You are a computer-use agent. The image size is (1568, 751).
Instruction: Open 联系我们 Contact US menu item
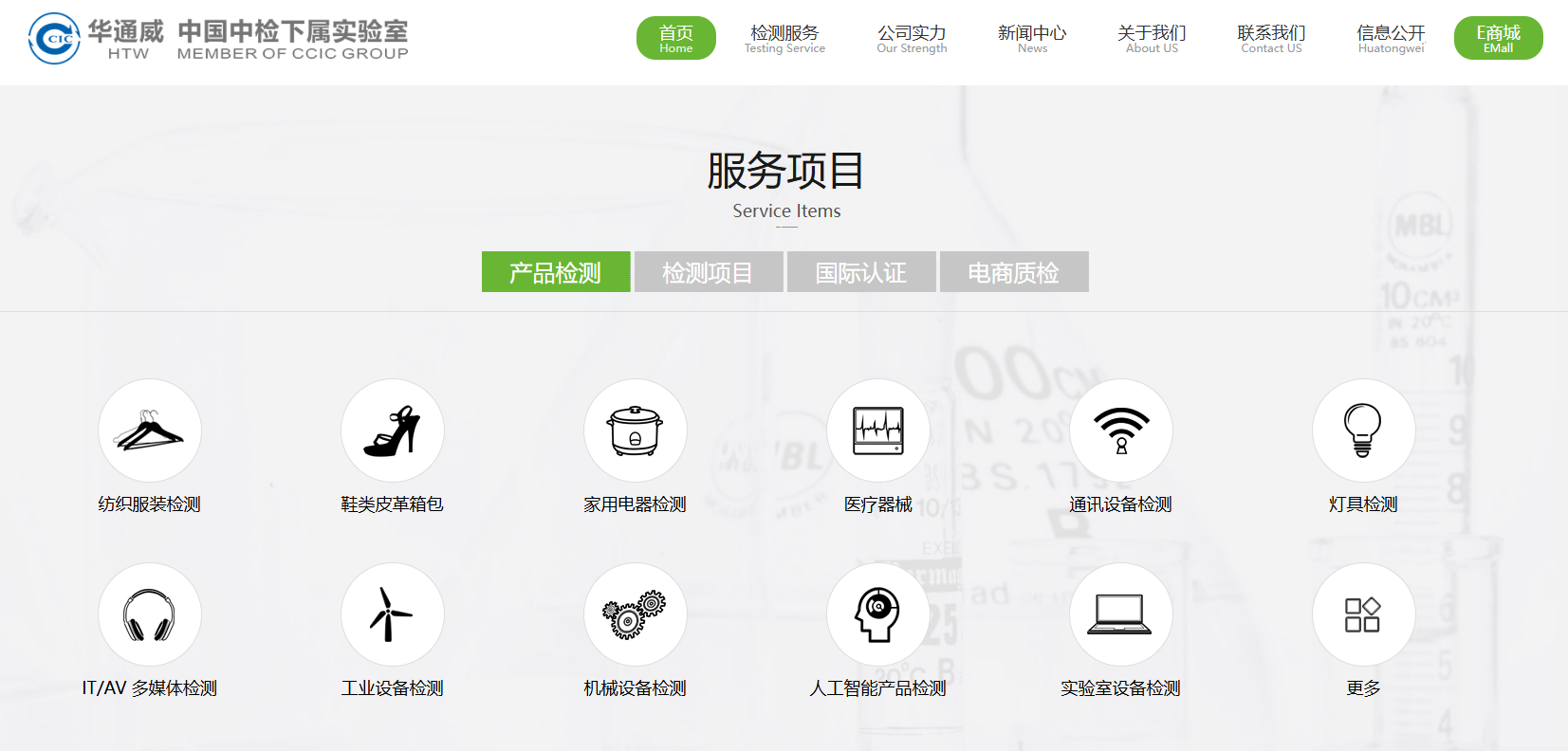coord(1271,38)
